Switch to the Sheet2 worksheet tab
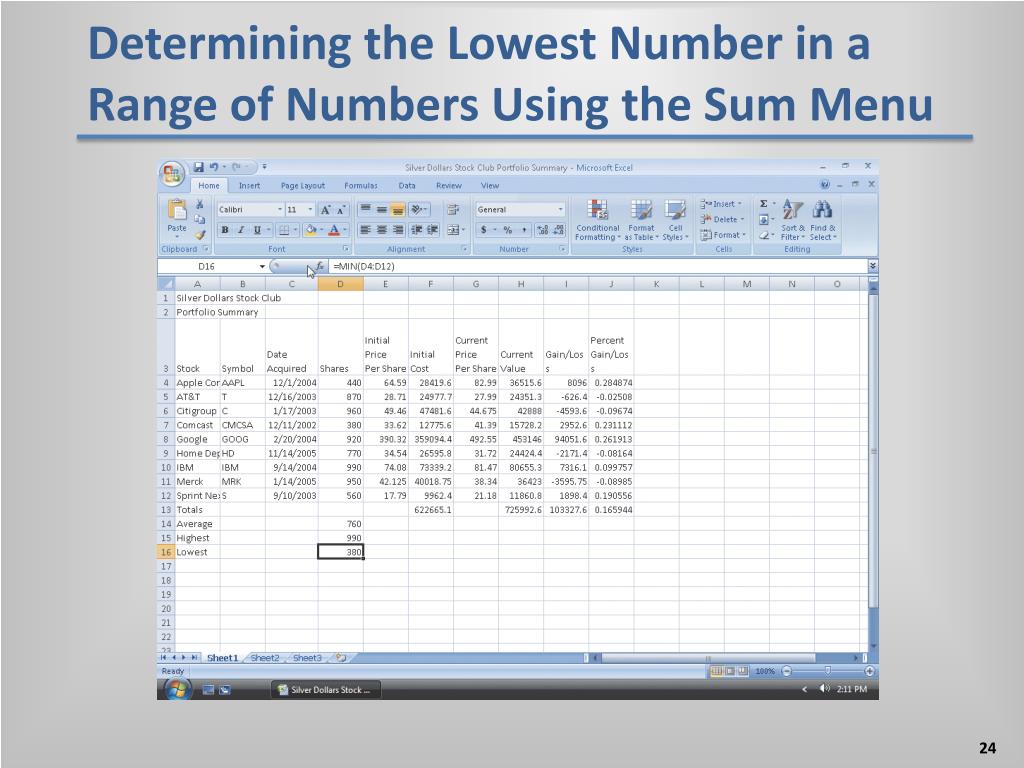 click(x=264, y=658)
